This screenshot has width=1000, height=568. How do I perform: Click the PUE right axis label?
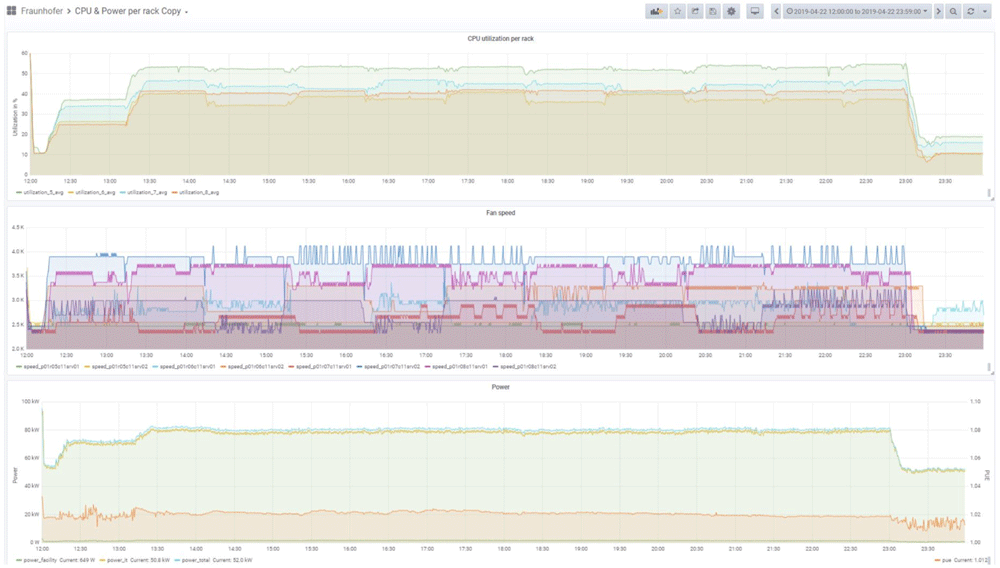coord(987,476)
